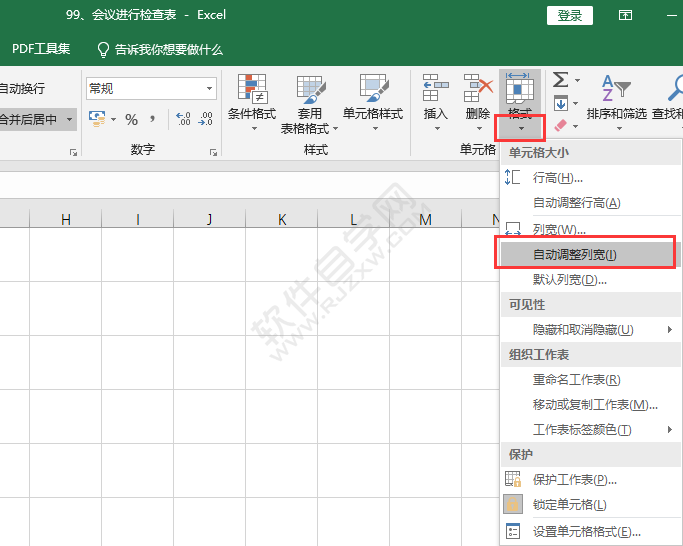Choose Move or Copy Sheet 移动或复制工作表(M)
The width and height of the screenshot is (683, 546).
pos(591,405)
